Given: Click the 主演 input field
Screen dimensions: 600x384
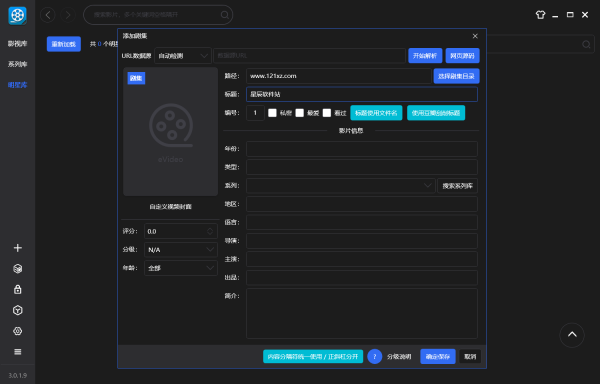Looking at the screenshot, I should 362,259.
